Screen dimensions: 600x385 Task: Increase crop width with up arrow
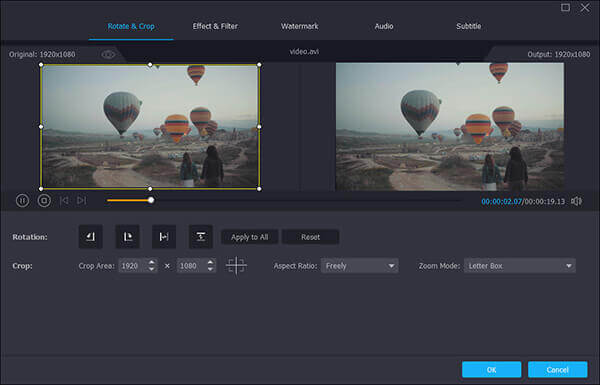pos(152,262)
